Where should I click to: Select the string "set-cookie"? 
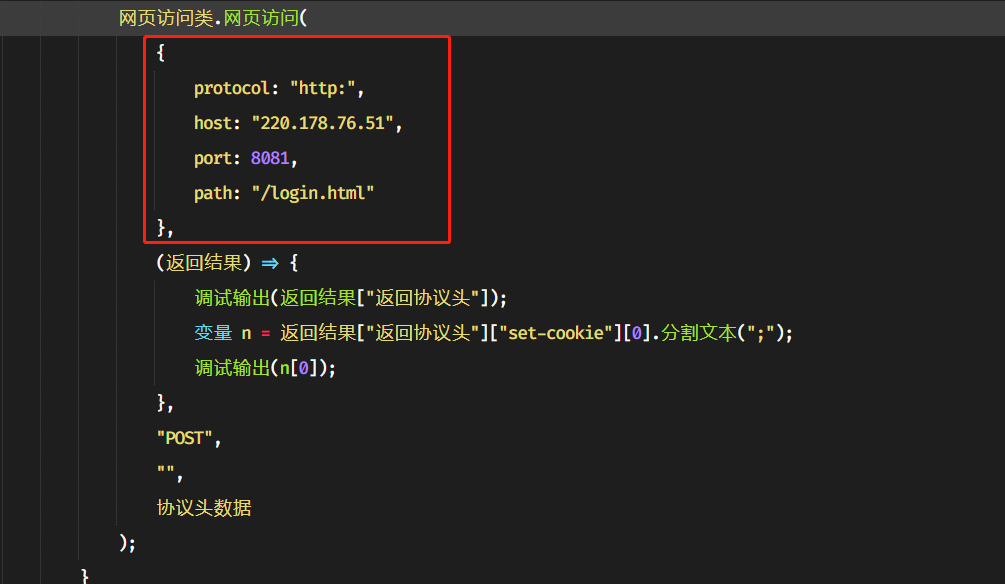coord(556,333)
